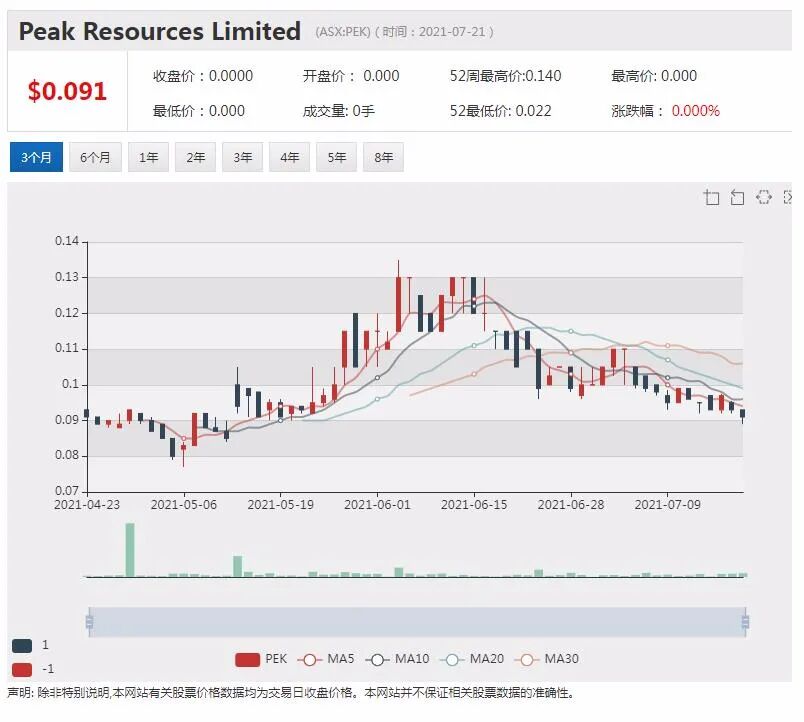Click the 2021-06-15 x-axis date label

coord(474,505)
